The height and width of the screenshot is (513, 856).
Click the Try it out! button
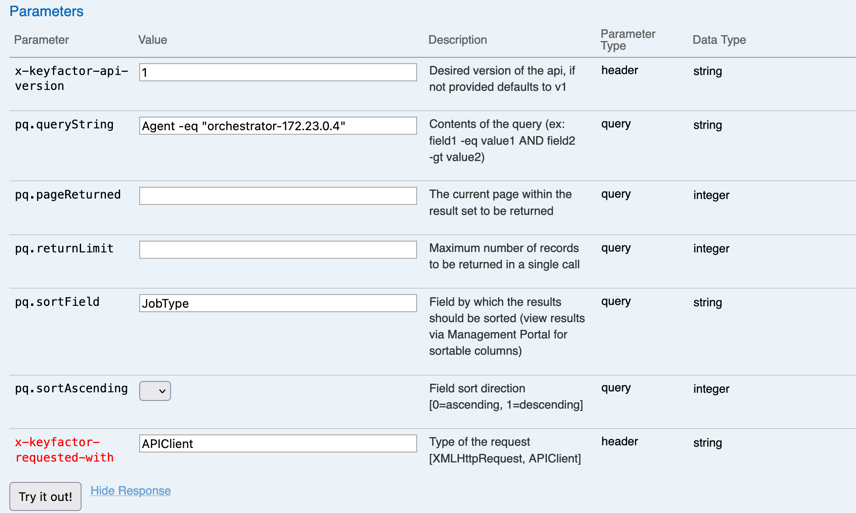coord(46,497)
